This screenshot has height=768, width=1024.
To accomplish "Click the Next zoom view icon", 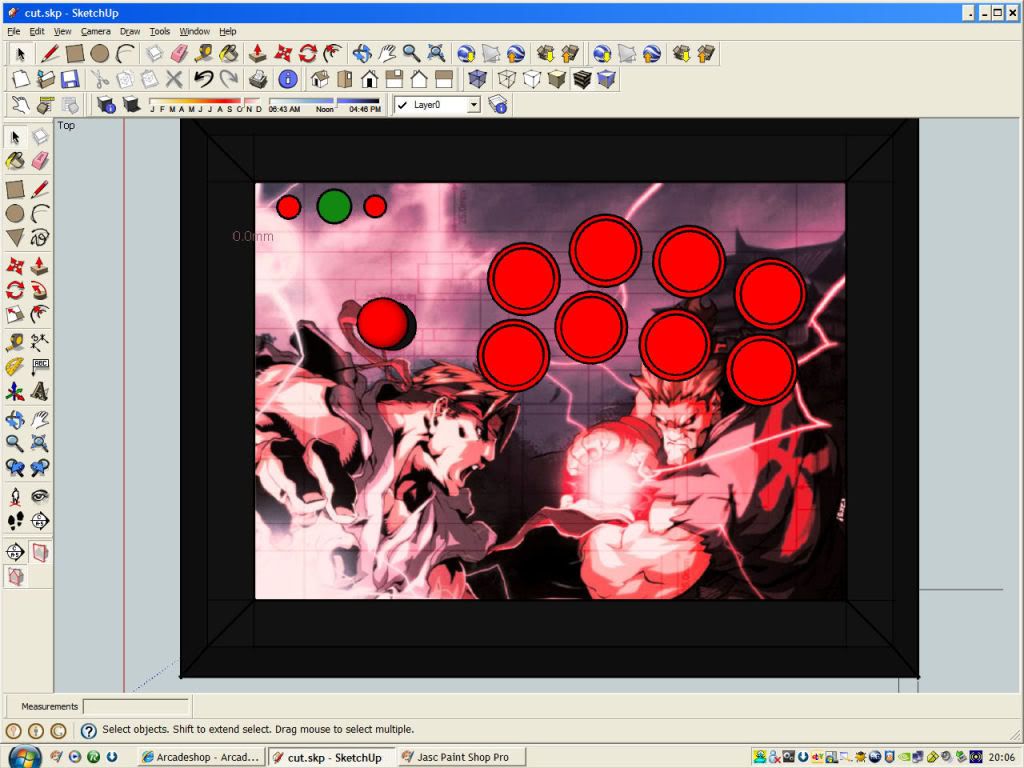I will pyautogui.click(x=40, y=468).
